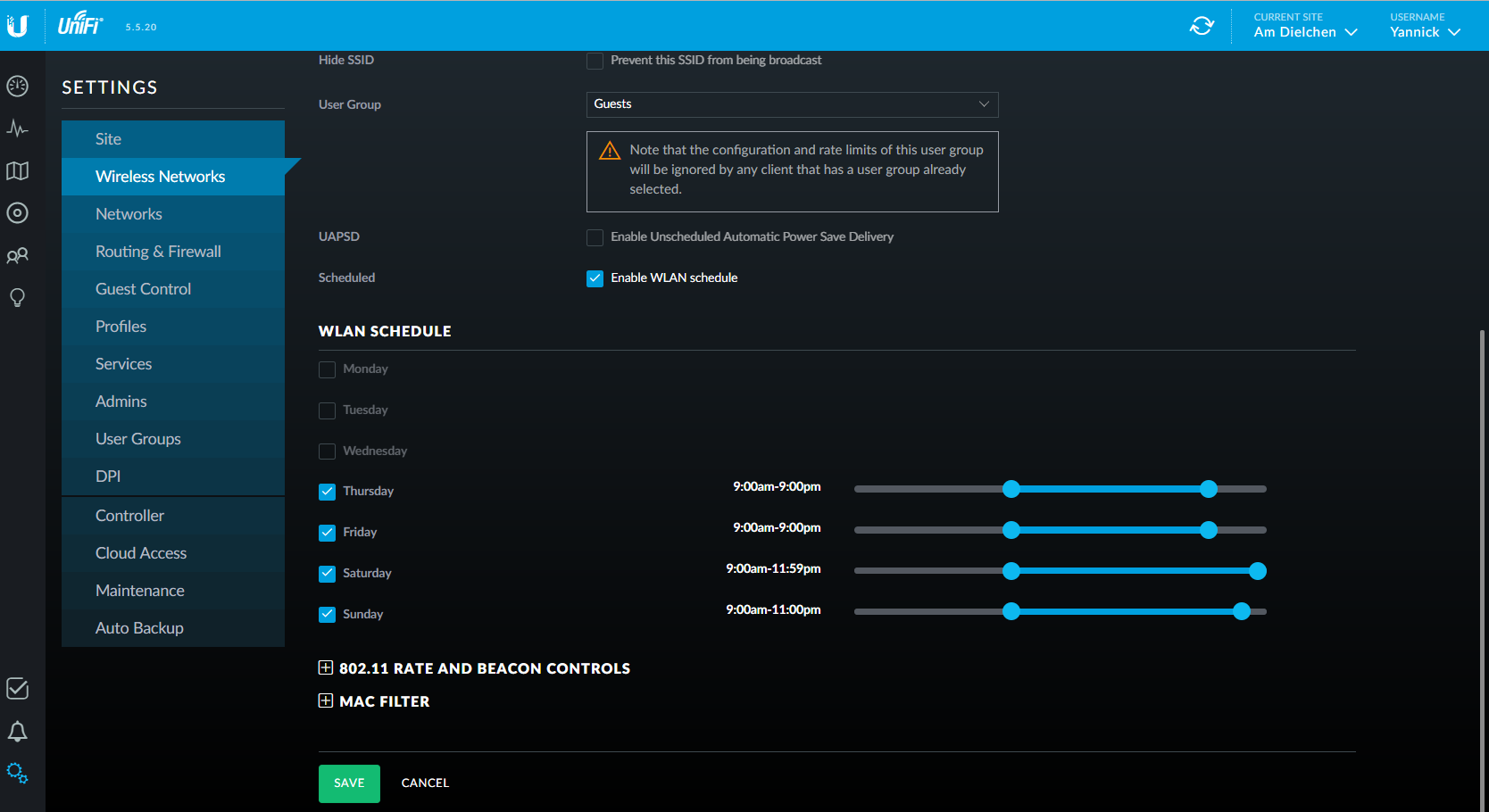The image size is (1489, 812).
Task: Check the Hide SSID checkbox
Action: [595, 61]
